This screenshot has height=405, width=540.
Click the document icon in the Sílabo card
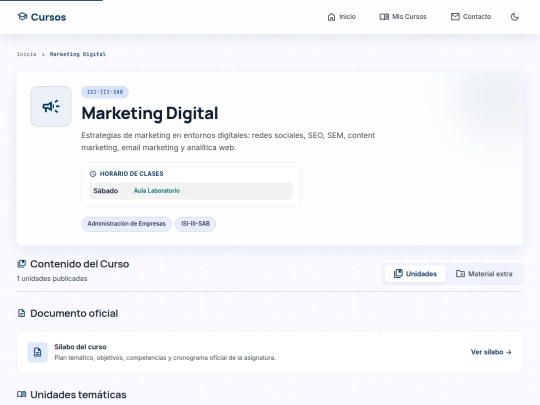(x=38, y=352)
